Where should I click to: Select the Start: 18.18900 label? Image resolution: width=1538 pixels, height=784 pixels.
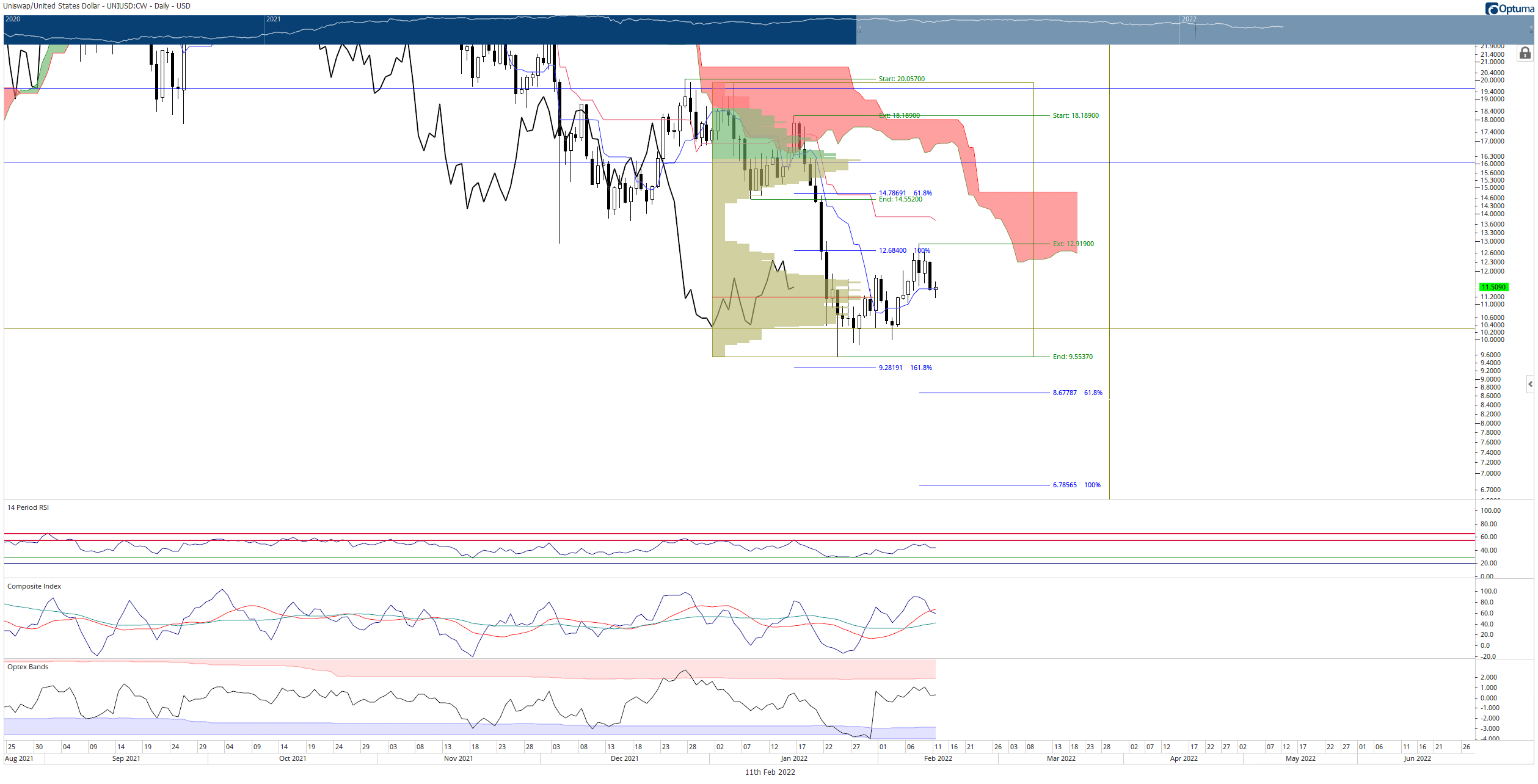1076,115
